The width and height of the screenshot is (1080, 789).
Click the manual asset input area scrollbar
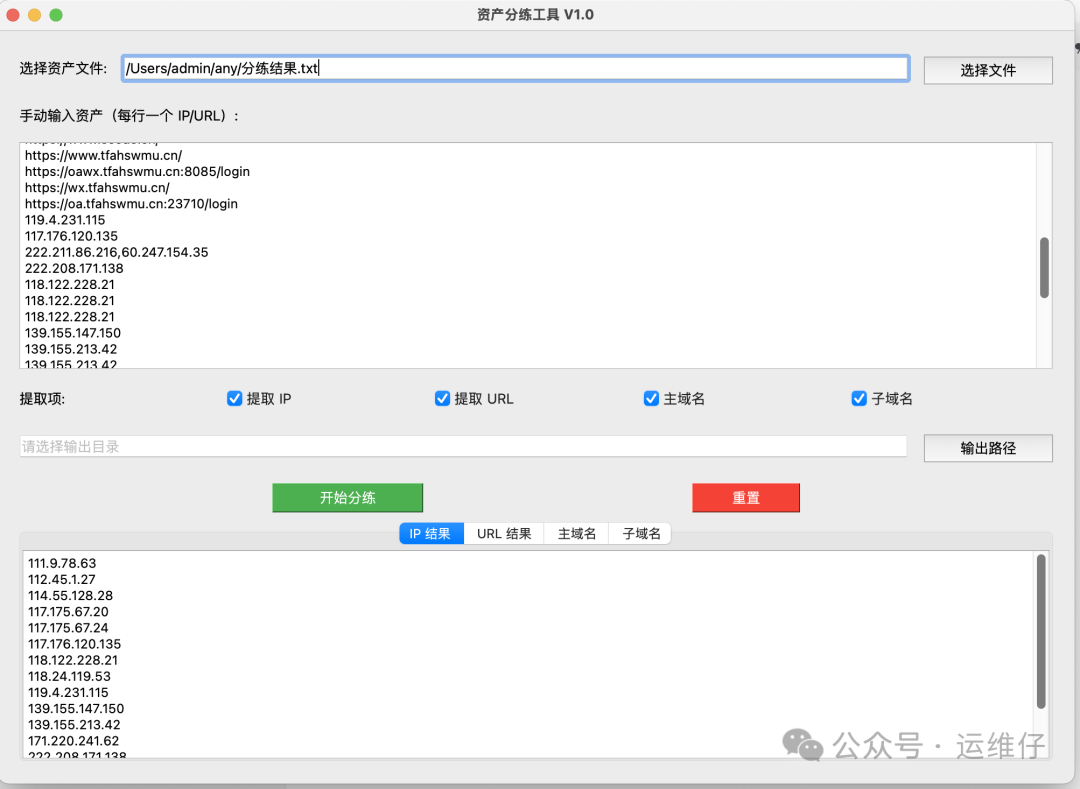1044,267
